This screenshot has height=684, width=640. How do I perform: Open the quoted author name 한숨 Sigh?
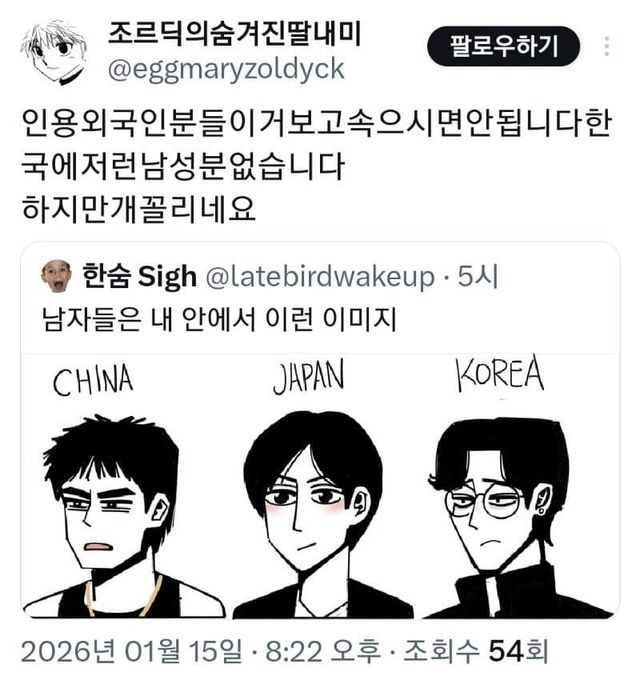(x=140, y=277)
